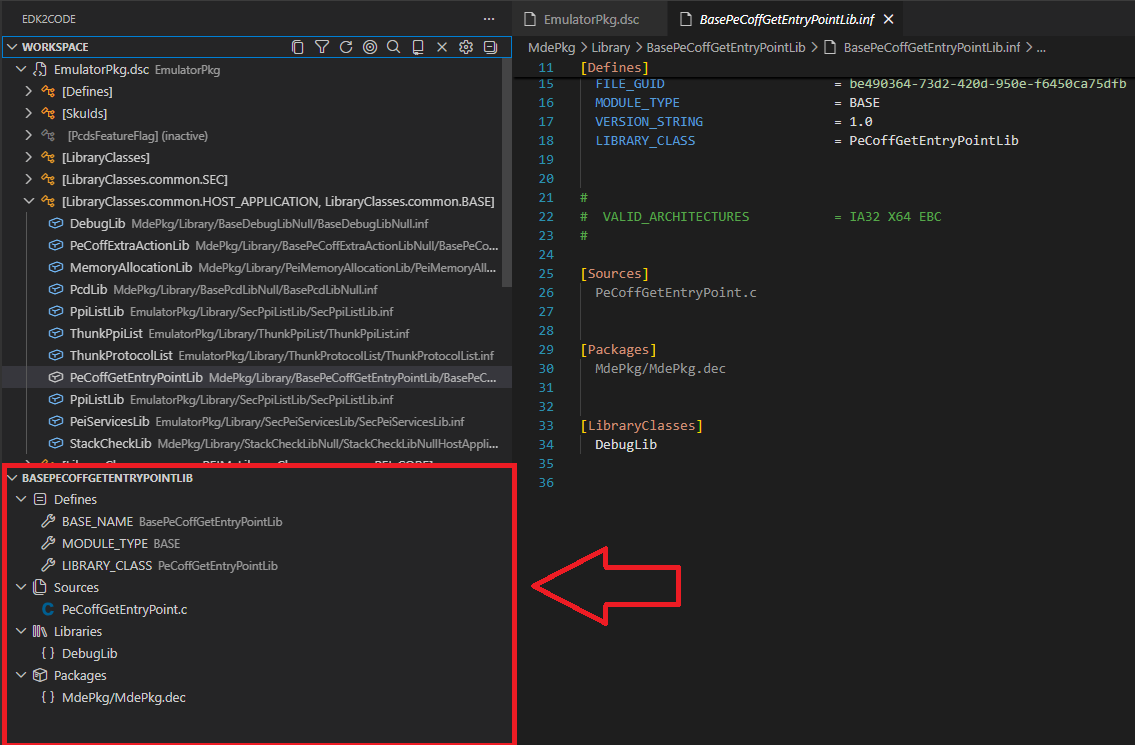The image size is (1135, 745).
Task: Expand the [Defines] section node
Action: 28,91
